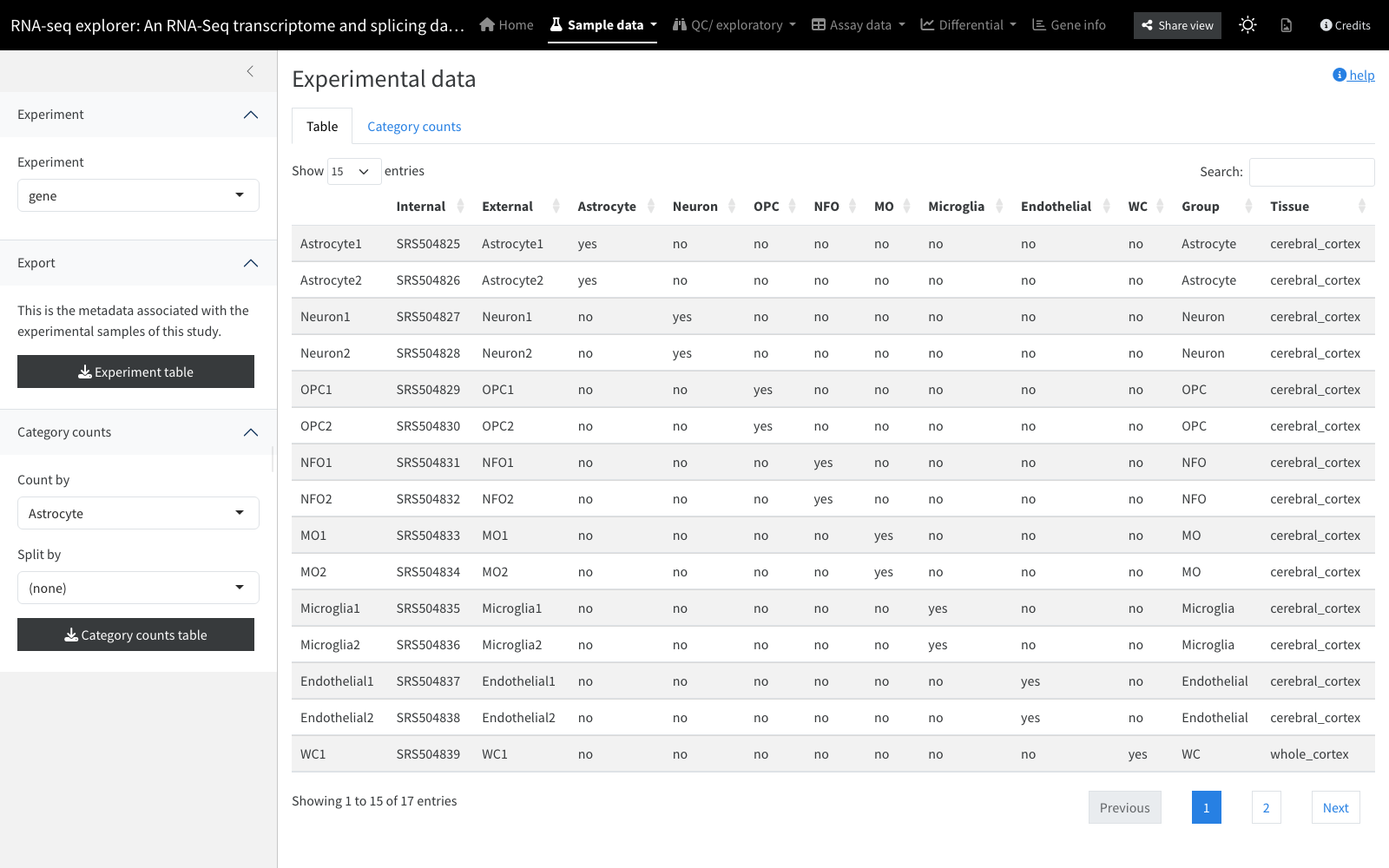Sort by Endothelial column
The image size is (1389, 868).
click(1066, 207)
